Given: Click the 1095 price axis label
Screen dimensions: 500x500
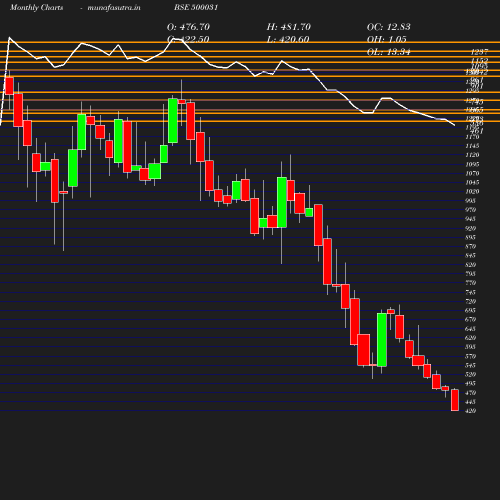Looking at the screenshot, I should 472,164.
